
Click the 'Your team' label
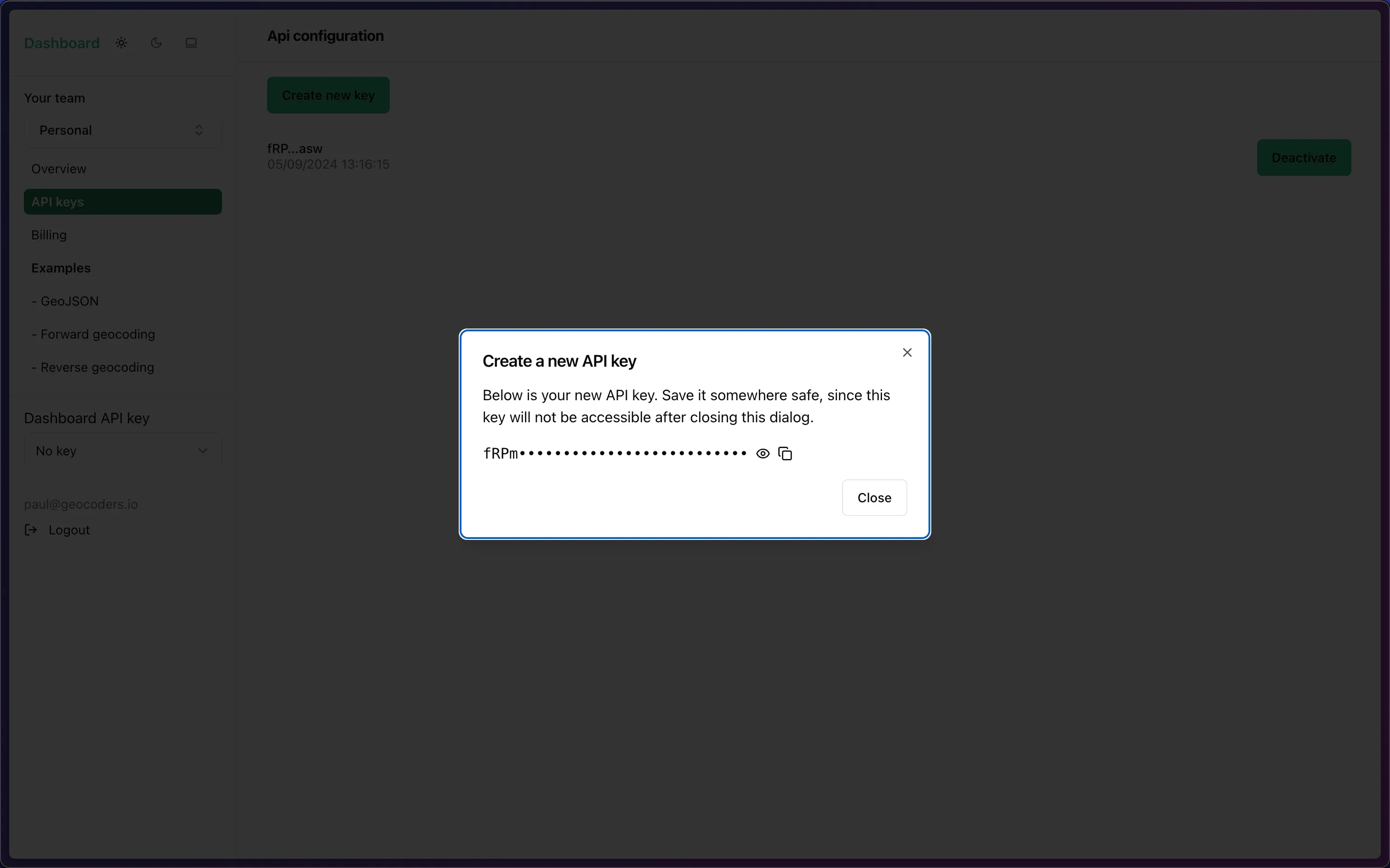point(55,98)
